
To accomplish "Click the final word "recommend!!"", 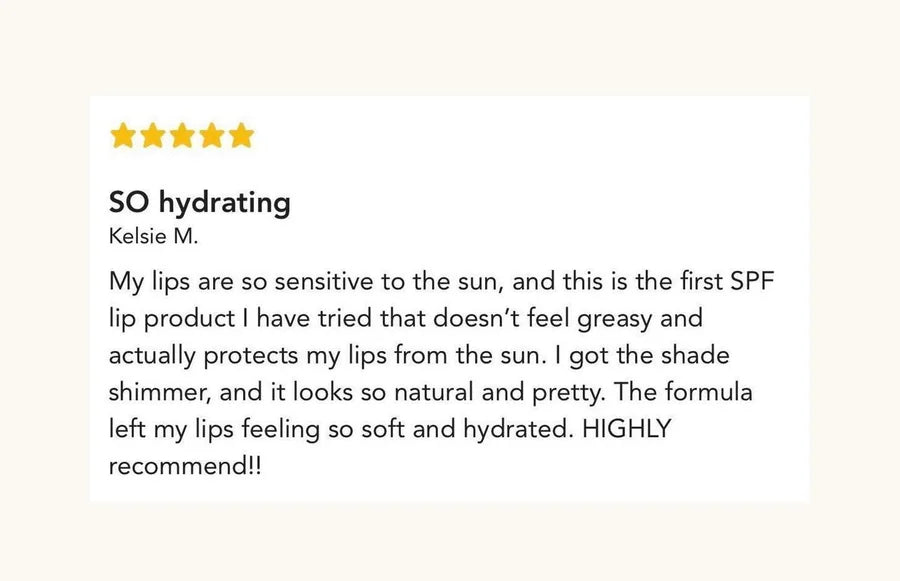I will point(184,466).
